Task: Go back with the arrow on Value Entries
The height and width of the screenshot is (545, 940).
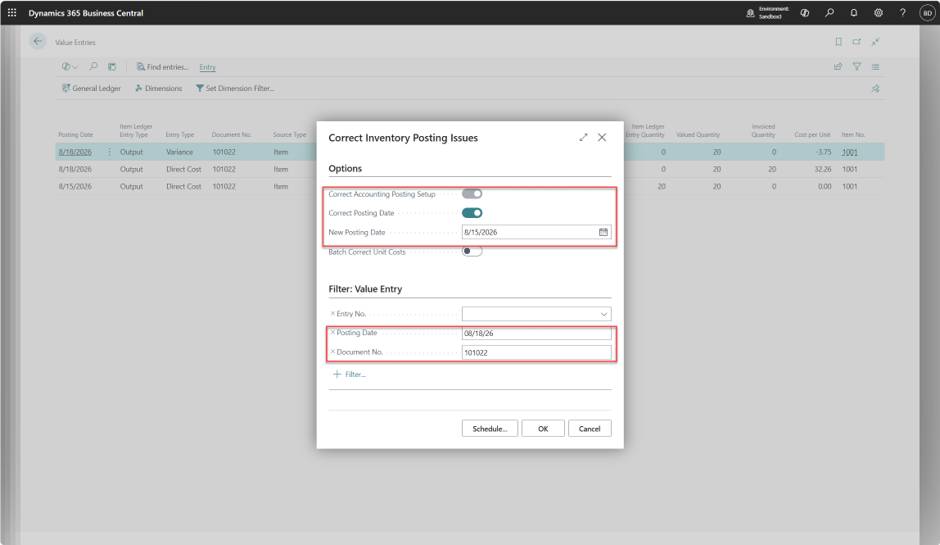Action: [38, 41]
